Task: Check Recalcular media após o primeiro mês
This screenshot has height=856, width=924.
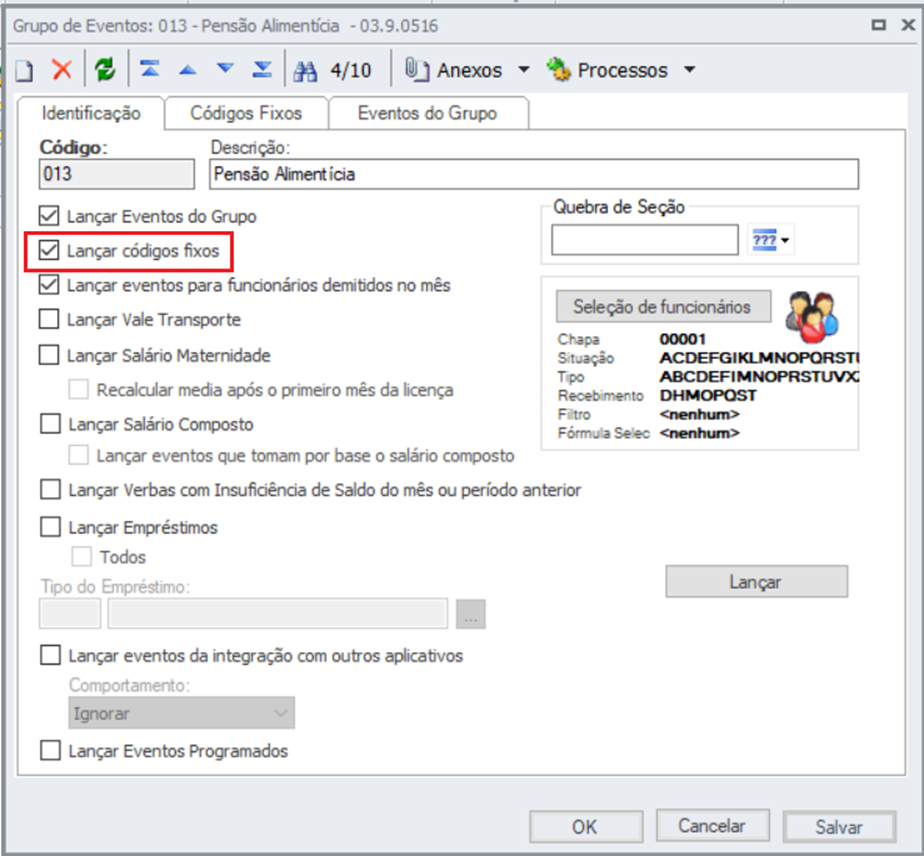Action: [x=79, y=389]
